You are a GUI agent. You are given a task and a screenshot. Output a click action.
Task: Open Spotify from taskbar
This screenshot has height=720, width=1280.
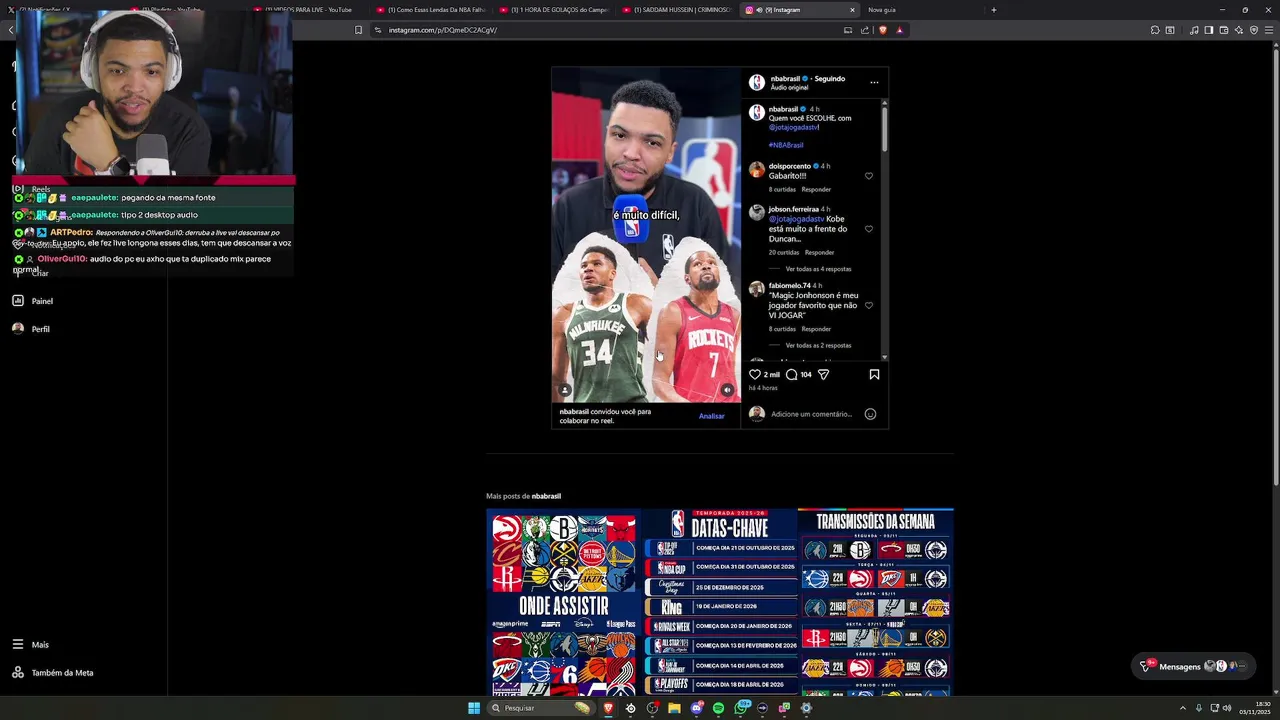pyautogui.click(x=718, y=708)
